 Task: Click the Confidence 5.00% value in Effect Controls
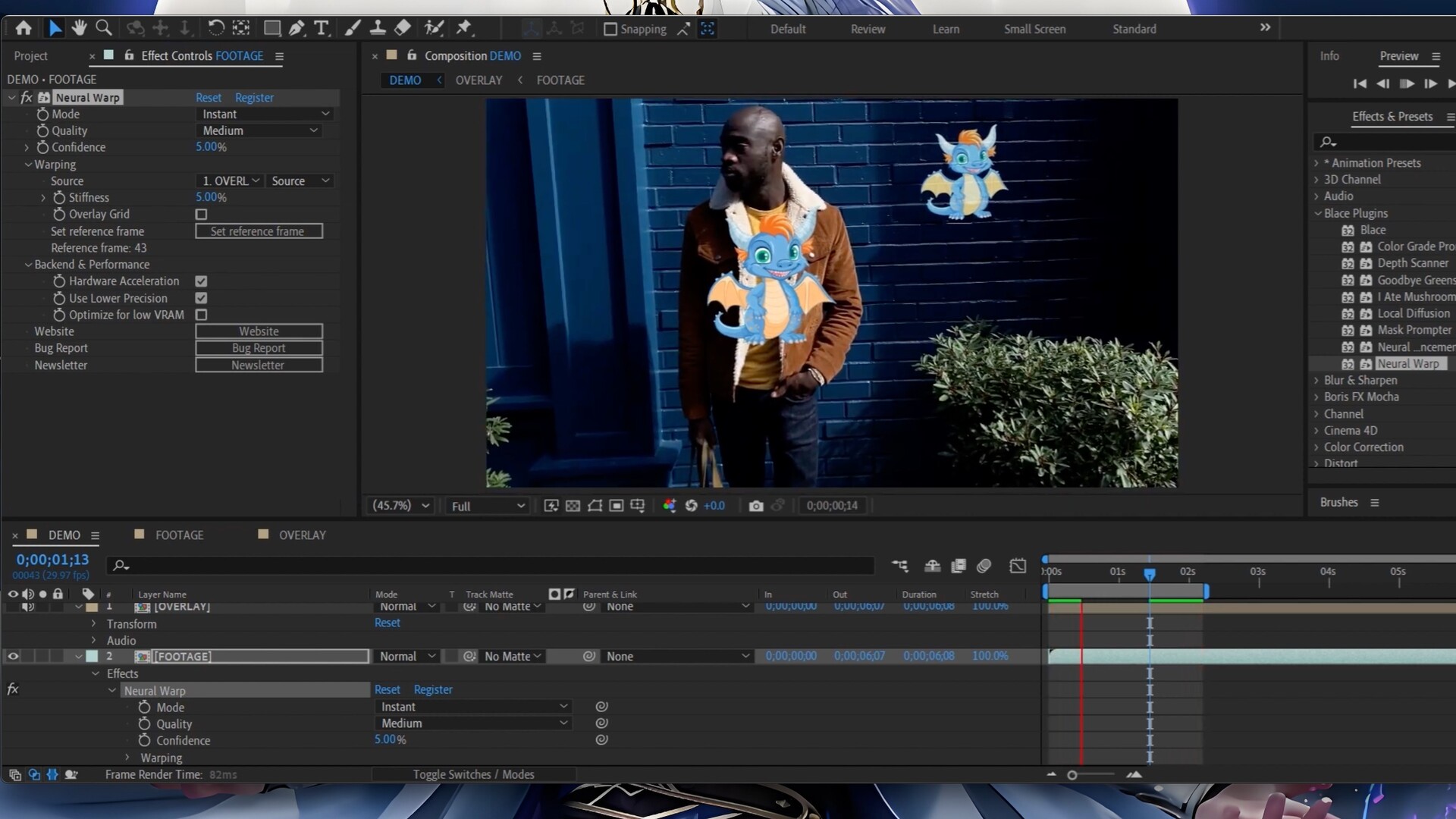pos(211,147)
